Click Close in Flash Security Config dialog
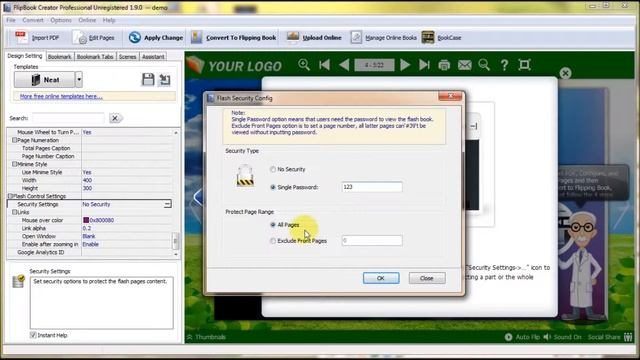Screen dimensions: 640x360 (427, 278)
